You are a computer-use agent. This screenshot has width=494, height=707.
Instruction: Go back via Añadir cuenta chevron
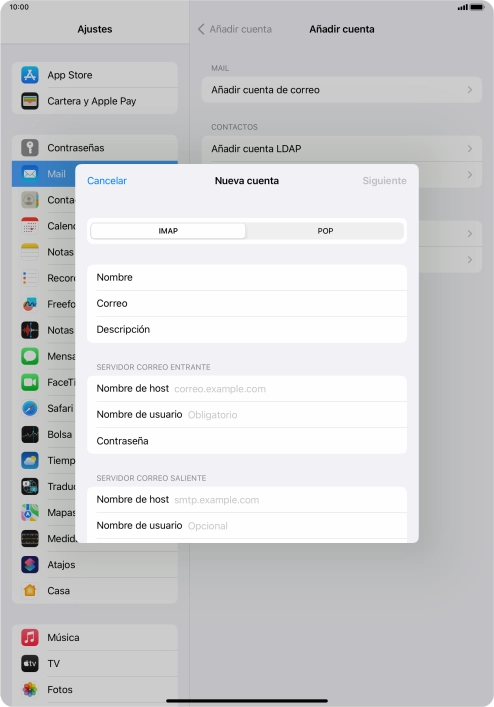pyautogui.click(x=201, y=29)
